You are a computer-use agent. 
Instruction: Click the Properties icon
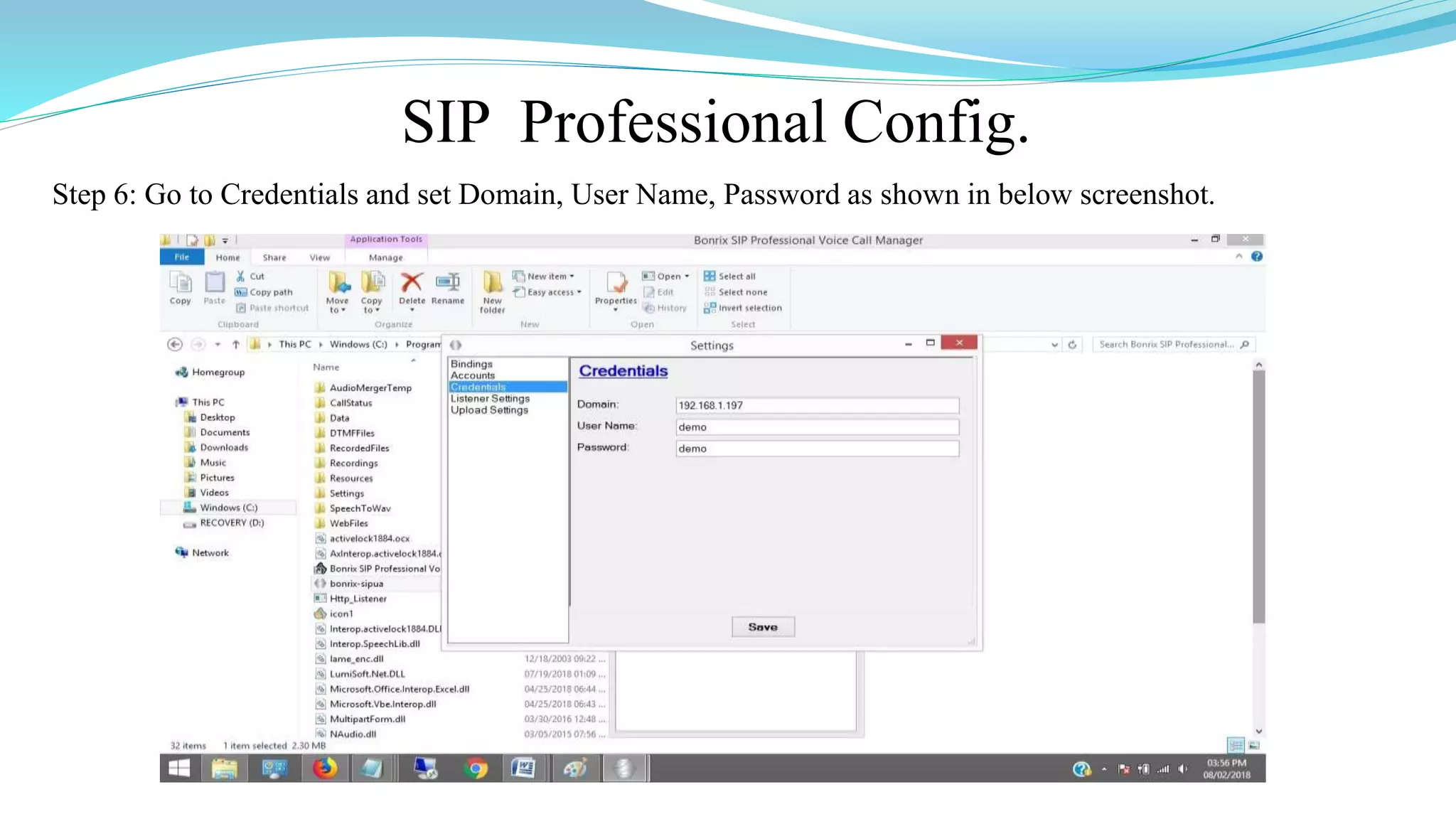616,283
